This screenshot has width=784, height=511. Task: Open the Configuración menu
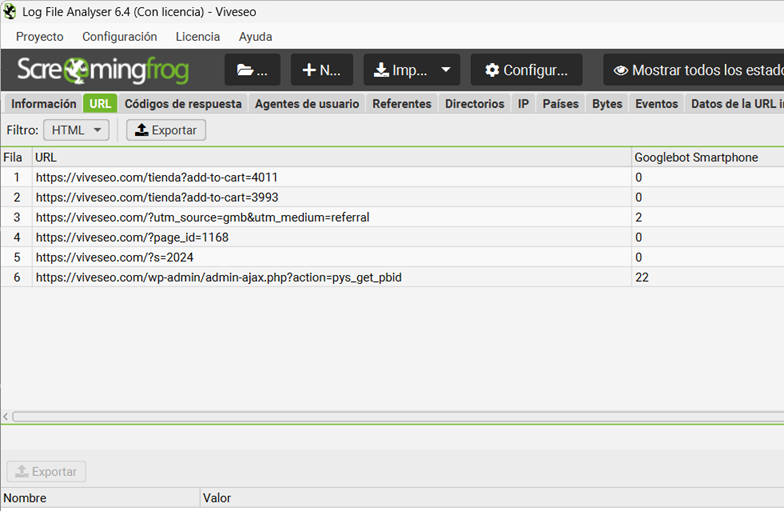119,37
